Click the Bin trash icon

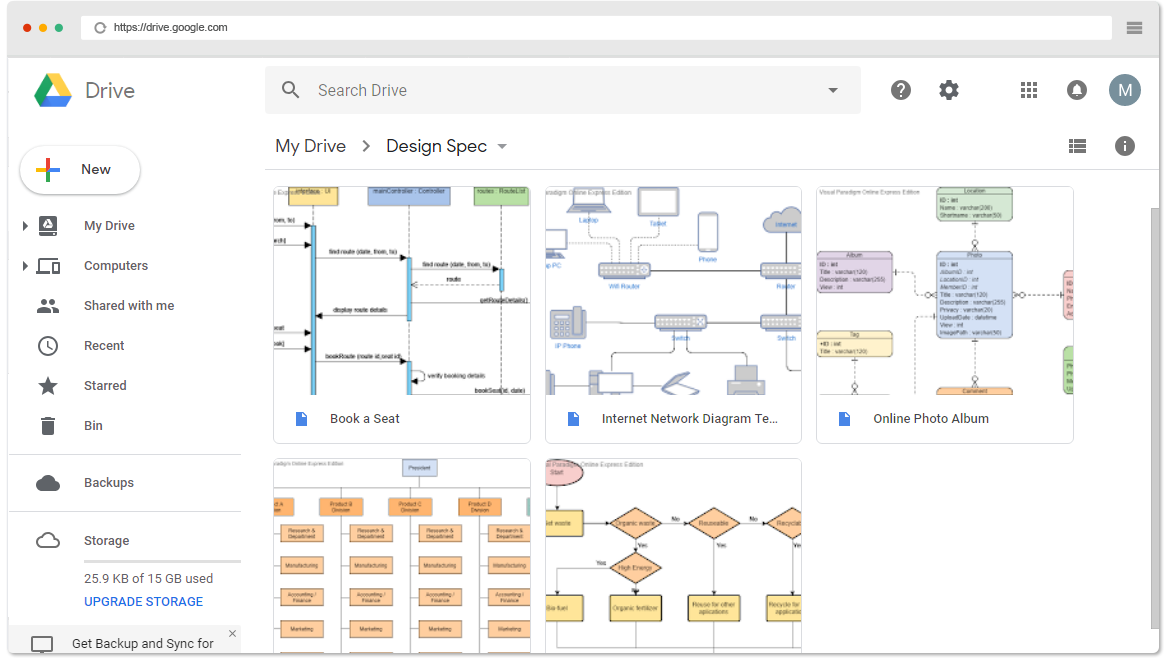click(x=48, y=425)
